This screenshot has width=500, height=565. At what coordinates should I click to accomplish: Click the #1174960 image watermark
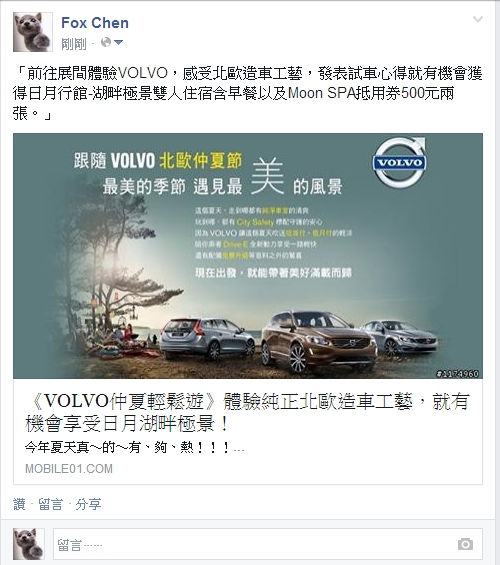(457, 374)
